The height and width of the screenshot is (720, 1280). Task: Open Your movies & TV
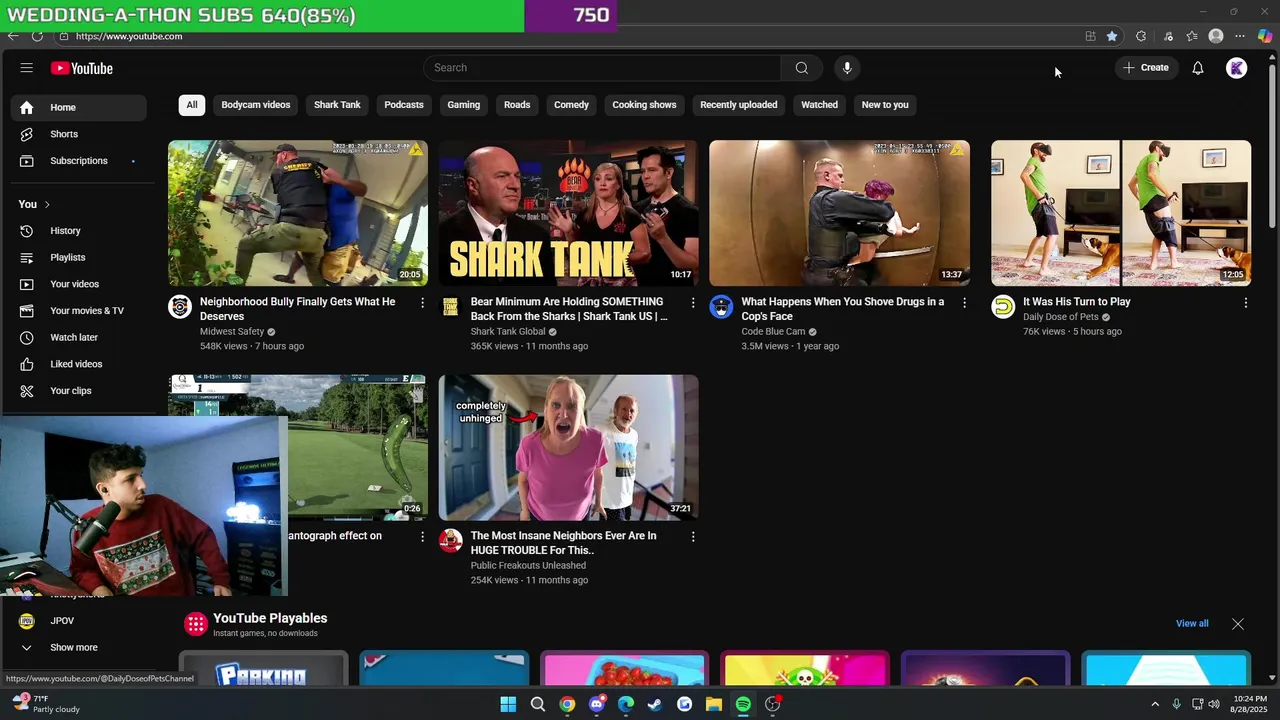point(79,311)
